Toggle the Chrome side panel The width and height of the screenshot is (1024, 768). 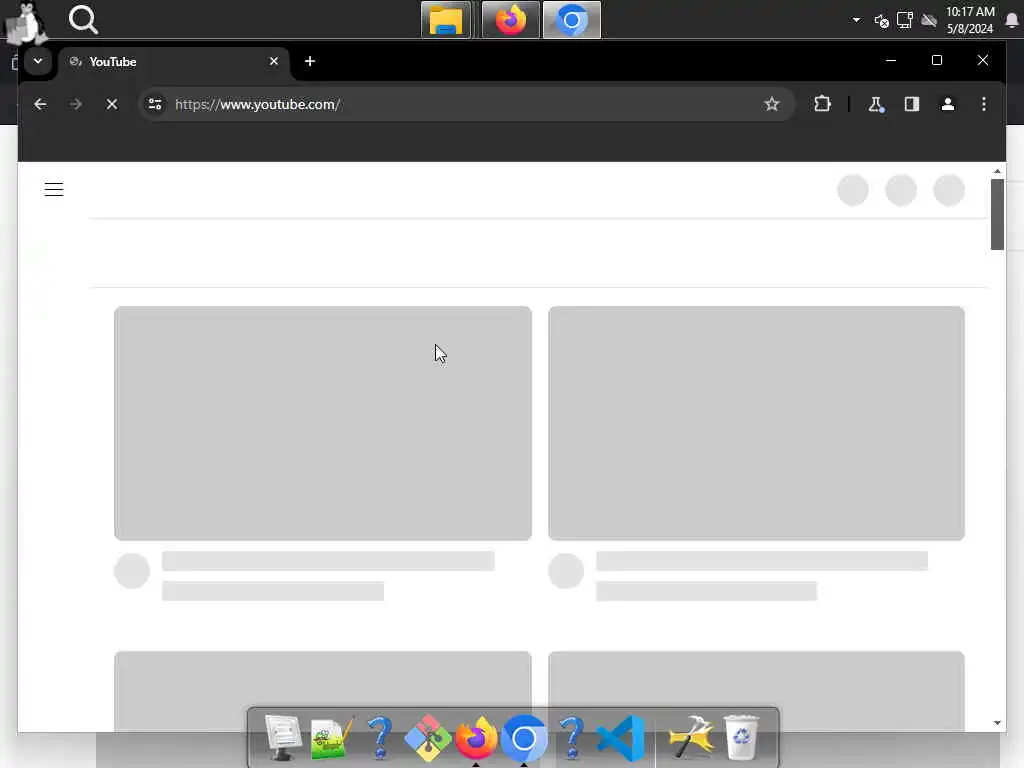pyautogui.click(x=912, y=104)
